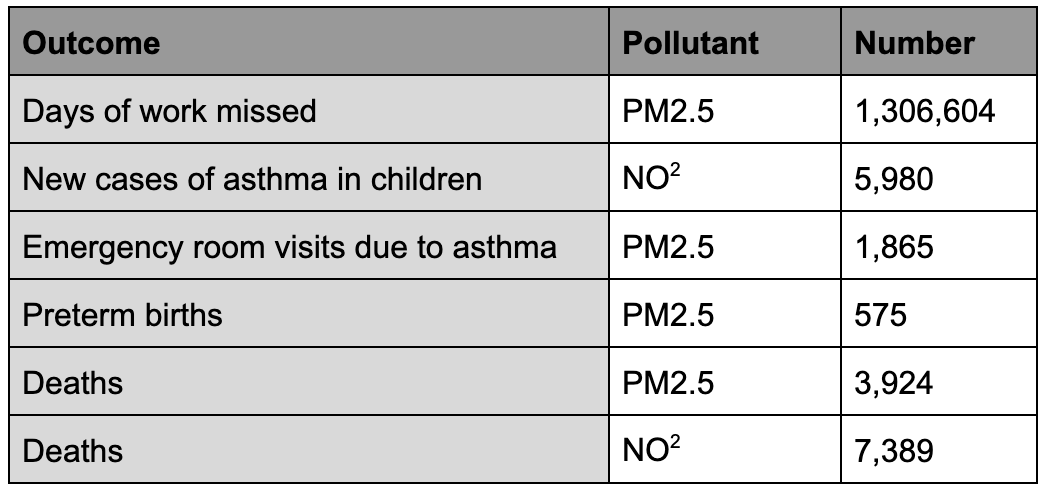Click the 7,389 number cell
This screenshot has width=1044, height=490.
894,450
